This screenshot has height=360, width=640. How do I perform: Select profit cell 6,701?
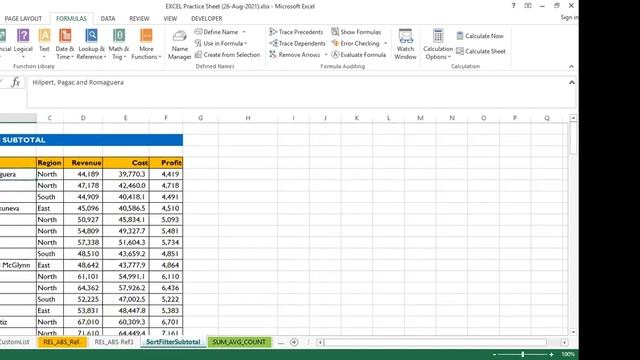click(x=166, y=322)
